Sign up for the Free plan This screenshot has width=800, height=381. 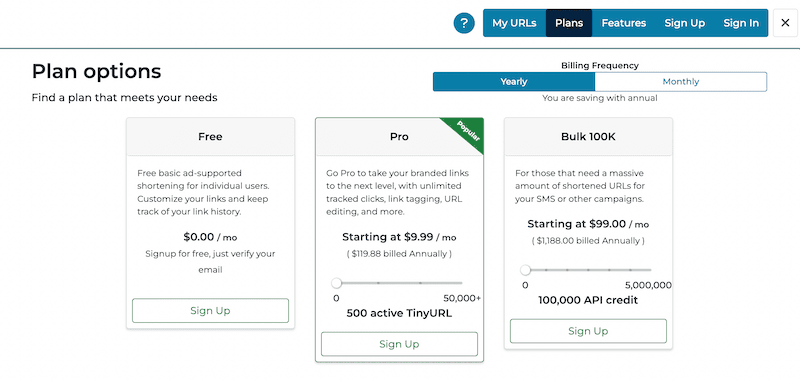210,311
